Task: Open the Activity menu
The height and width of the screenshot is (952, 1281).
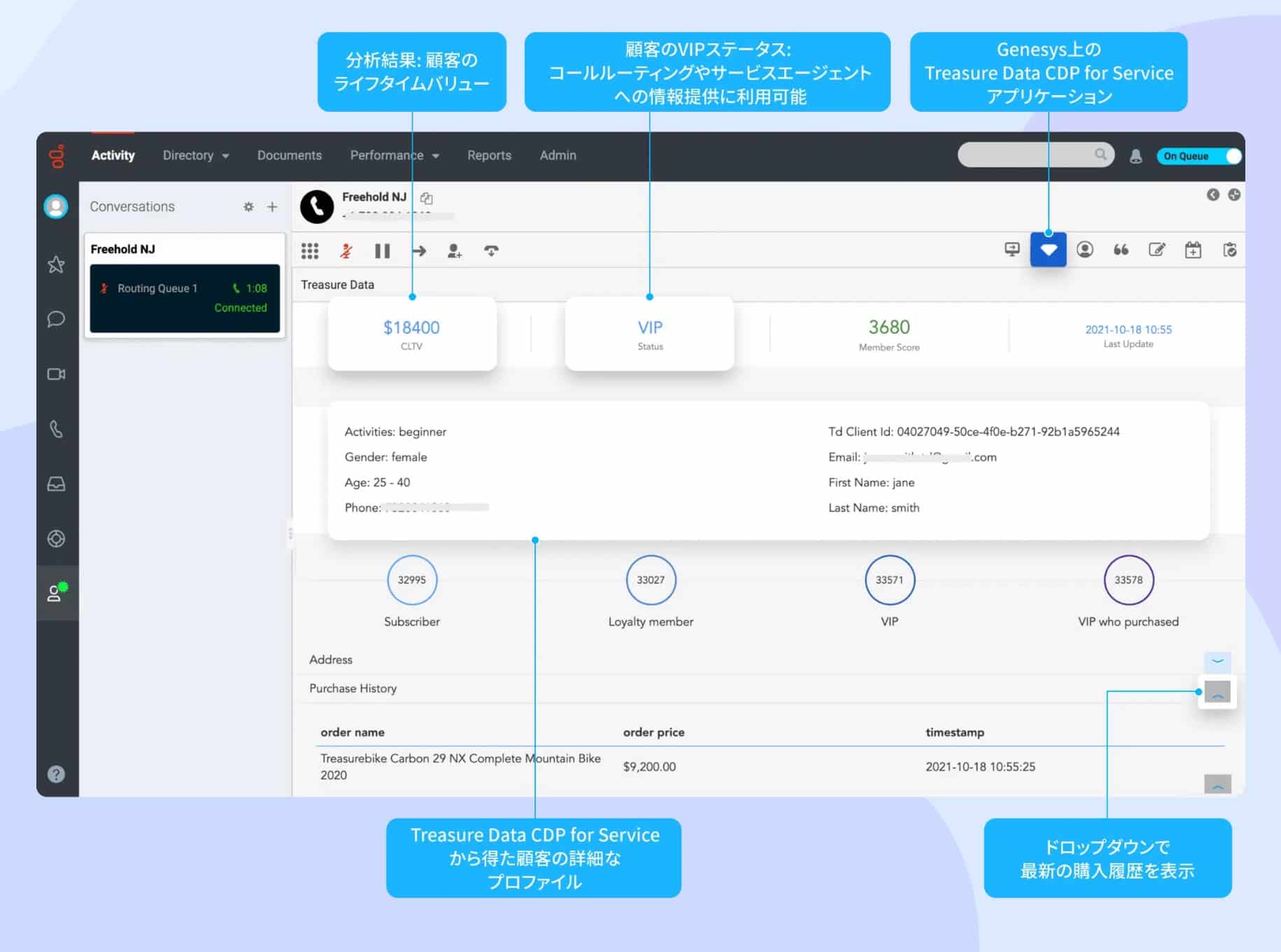Action: [x=113, y=155]
